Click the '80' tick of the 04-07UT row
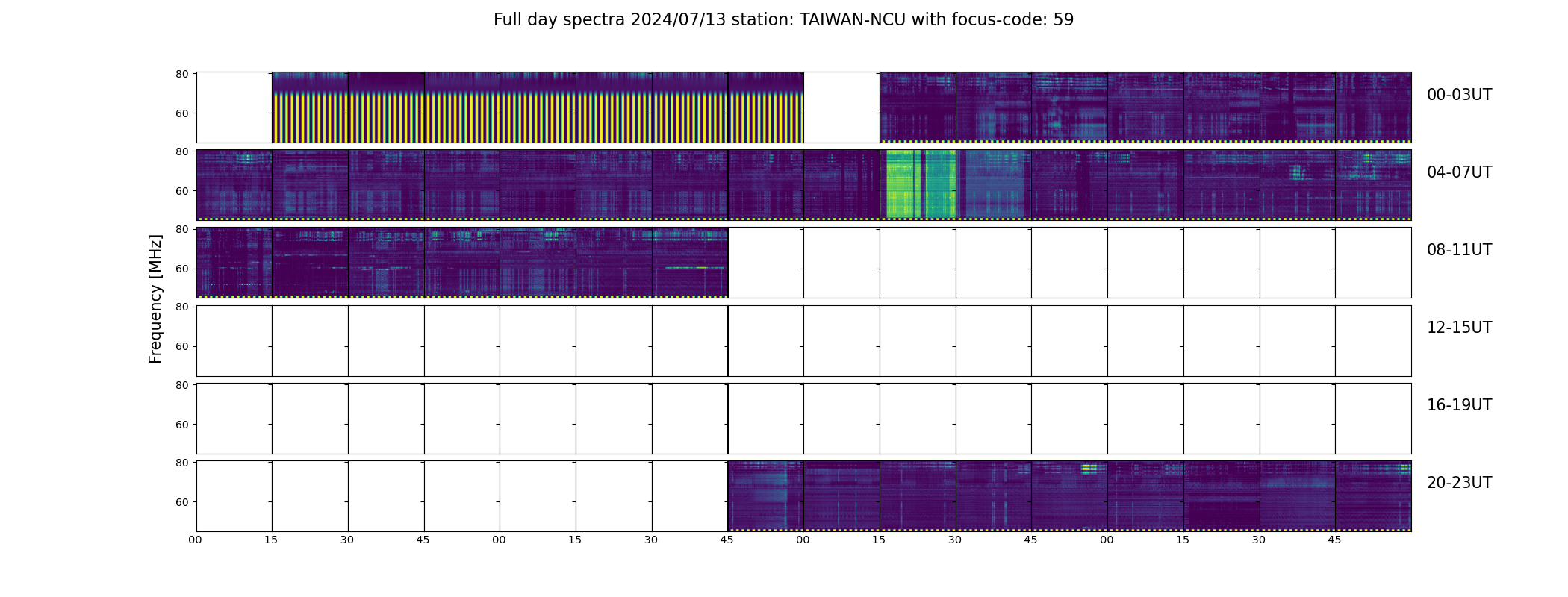 pos(181,151)
